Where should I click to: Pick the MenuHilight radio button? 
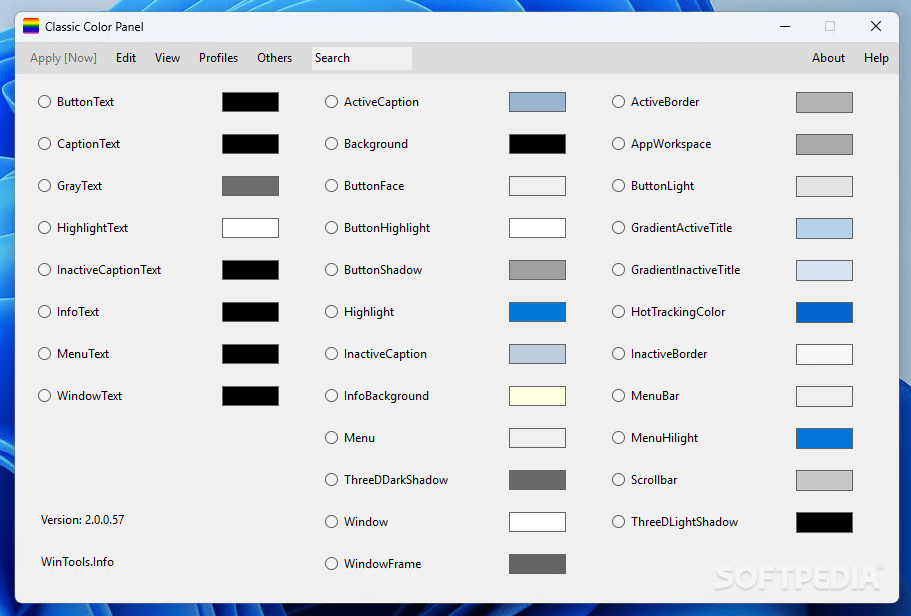pyautogui.click(x=618, y=438)
